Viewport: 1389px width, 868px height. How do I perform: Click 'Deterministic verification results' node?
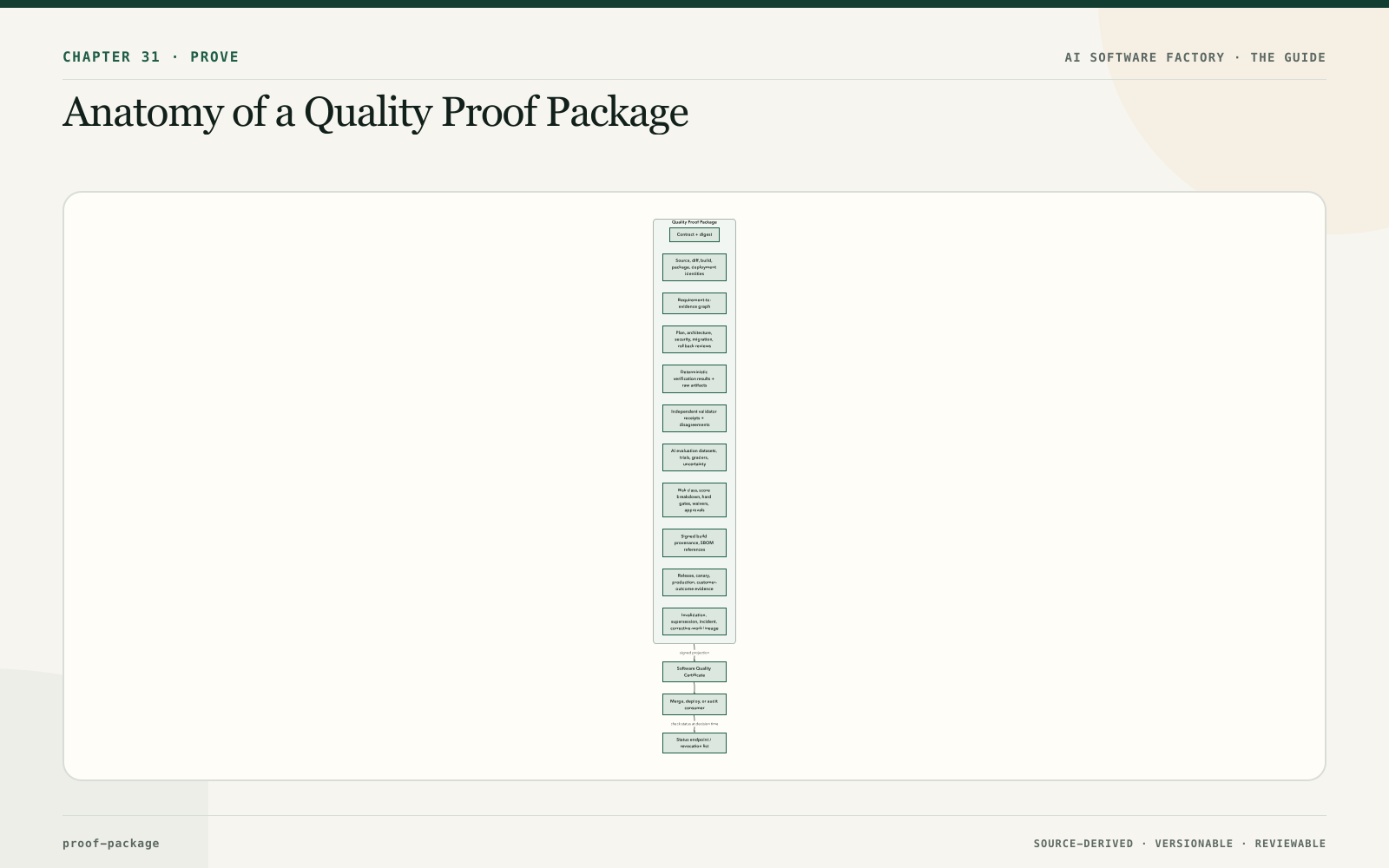[x=694, y=378]
